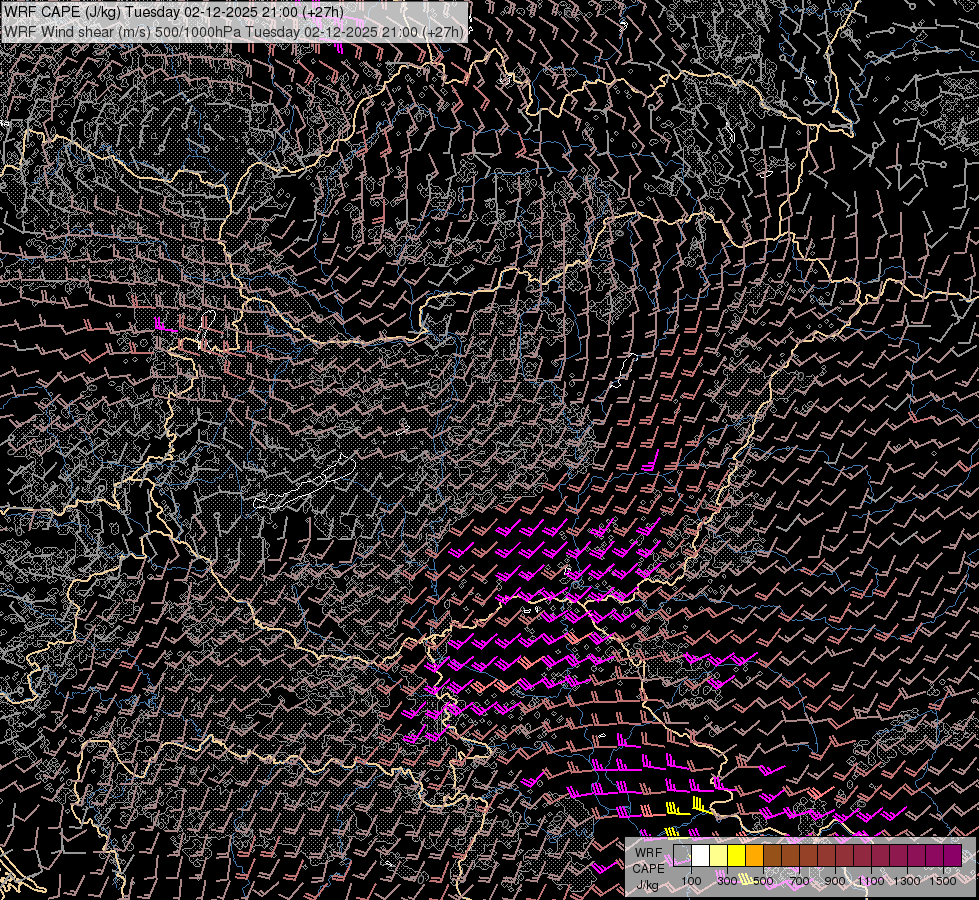The height and width of the screenshot is (900, 979).
Task: Choose the pale yellow CAPE legend swatch
Action: pyautogui.click(x=718, y=856)
